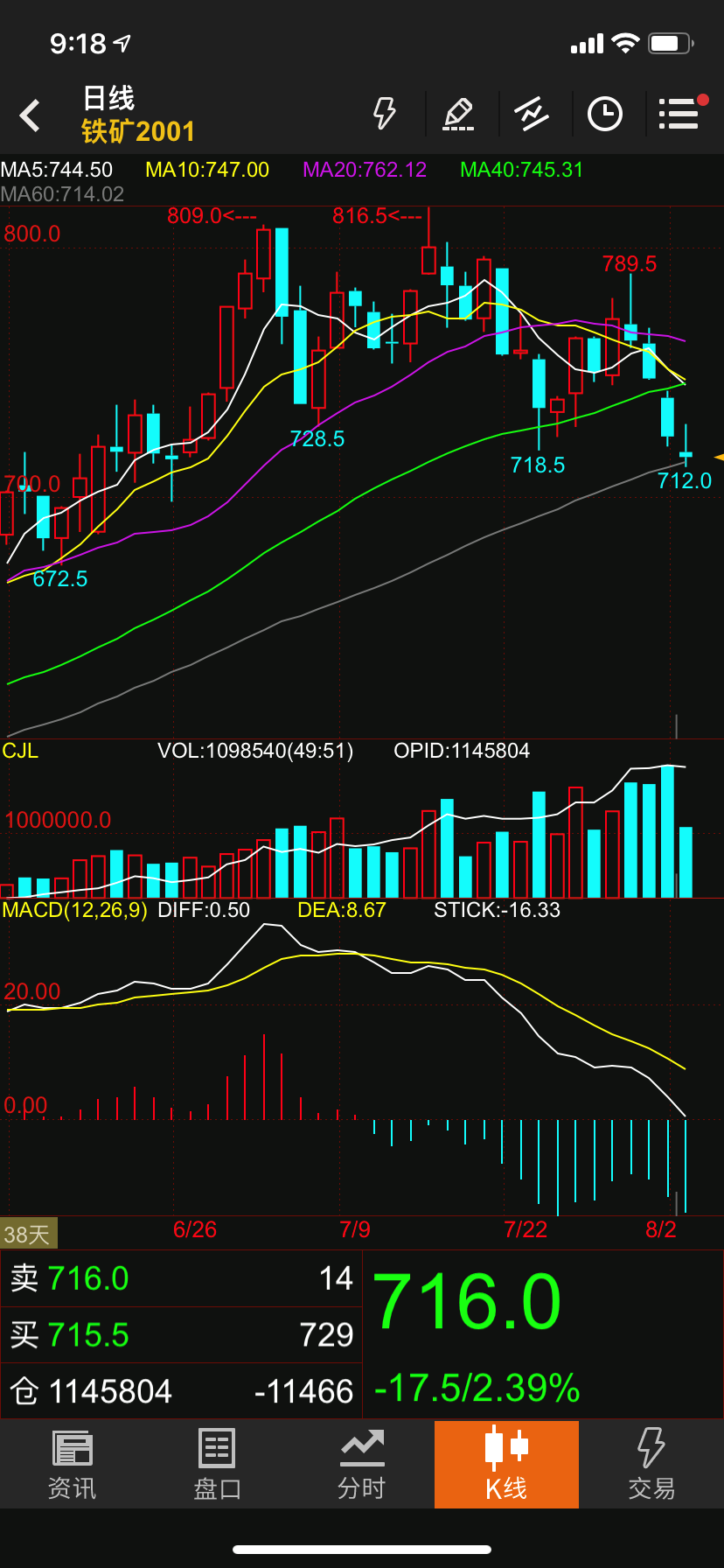
Task: Tap the 铁矿2001 contract title
Action: [x=138, y=131]
